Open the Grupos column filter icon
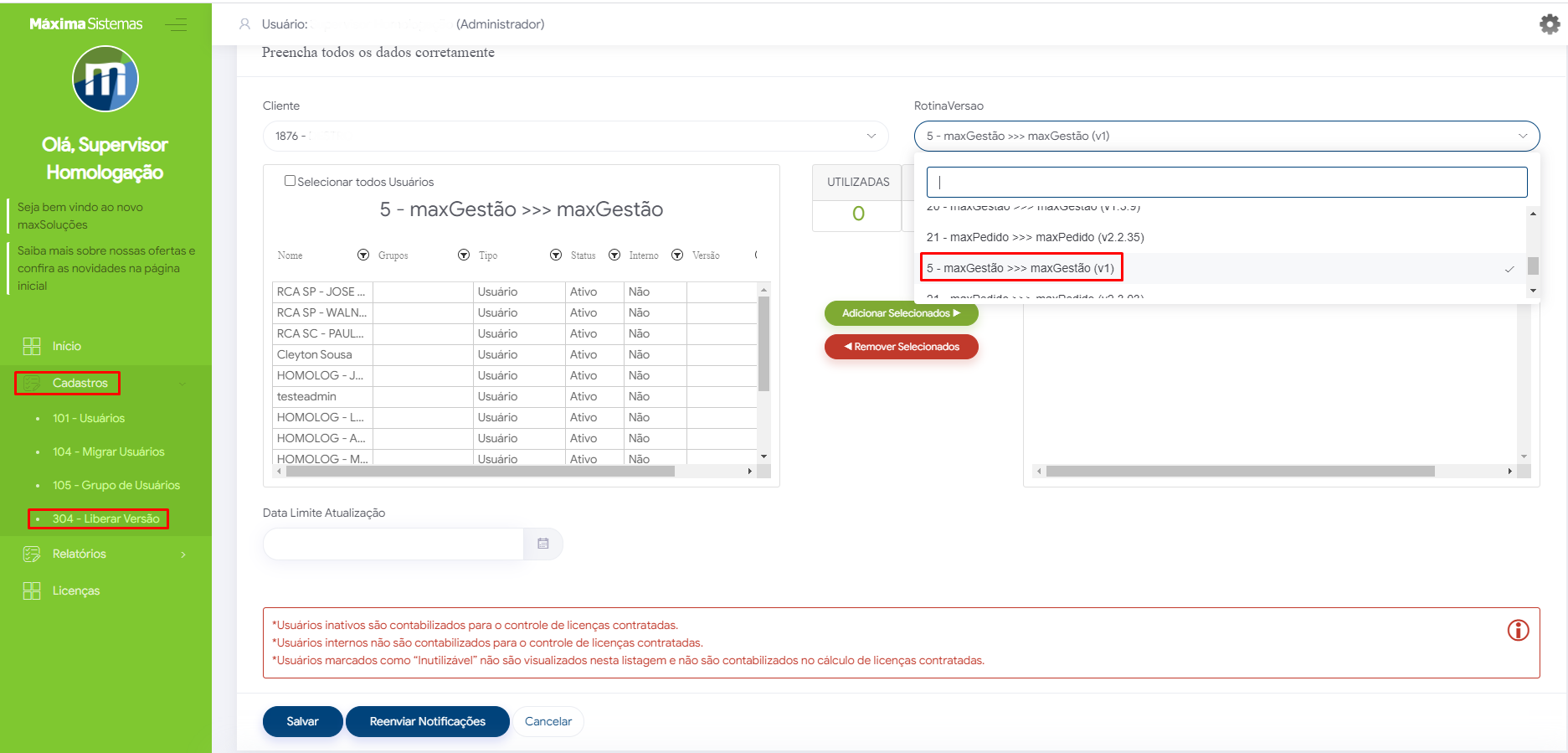This screenshot has width=1568, height=753. point(464,255)
